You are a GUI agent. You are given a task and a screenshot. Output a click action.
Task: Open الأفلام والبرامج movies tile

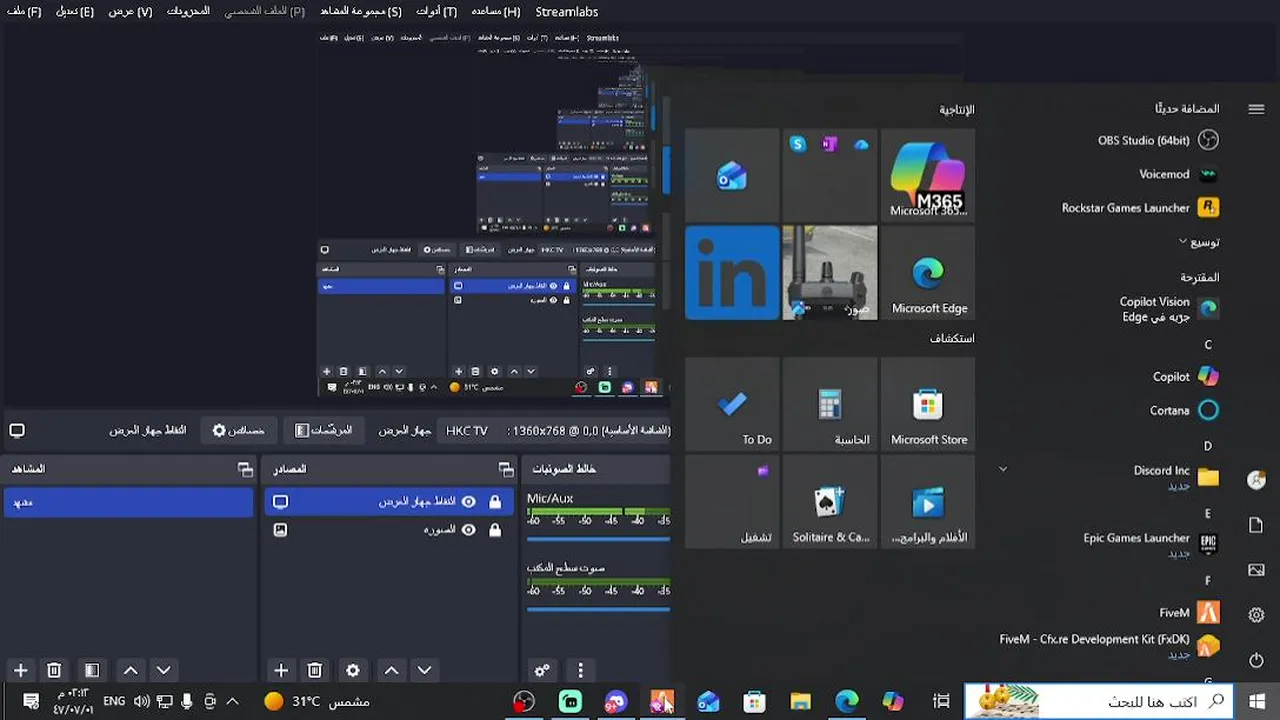[928, 502]
